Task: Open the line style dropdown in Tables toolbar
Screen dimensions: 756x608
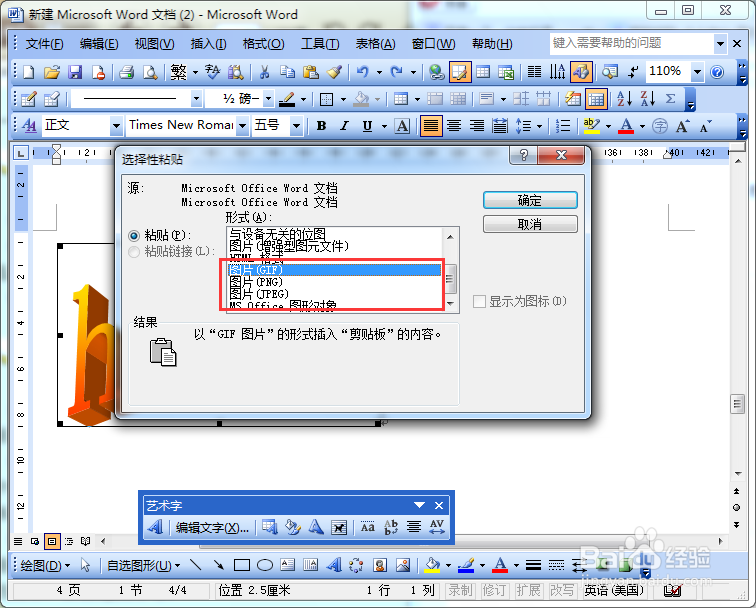Action: point(196,99)
